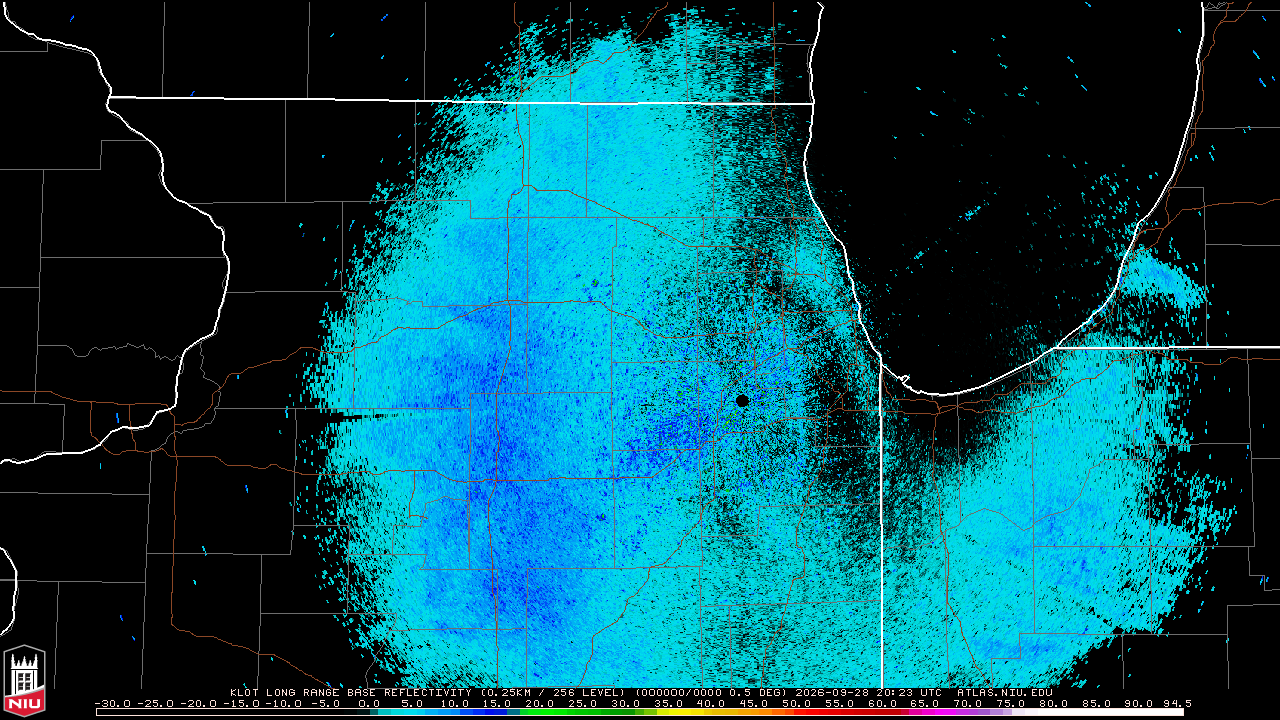Click the KLOT Long Range Base Reflectivity title

[350, 692]
